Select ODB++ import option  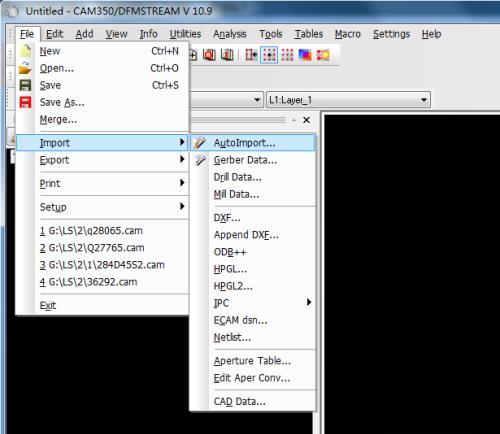(253, 252)
